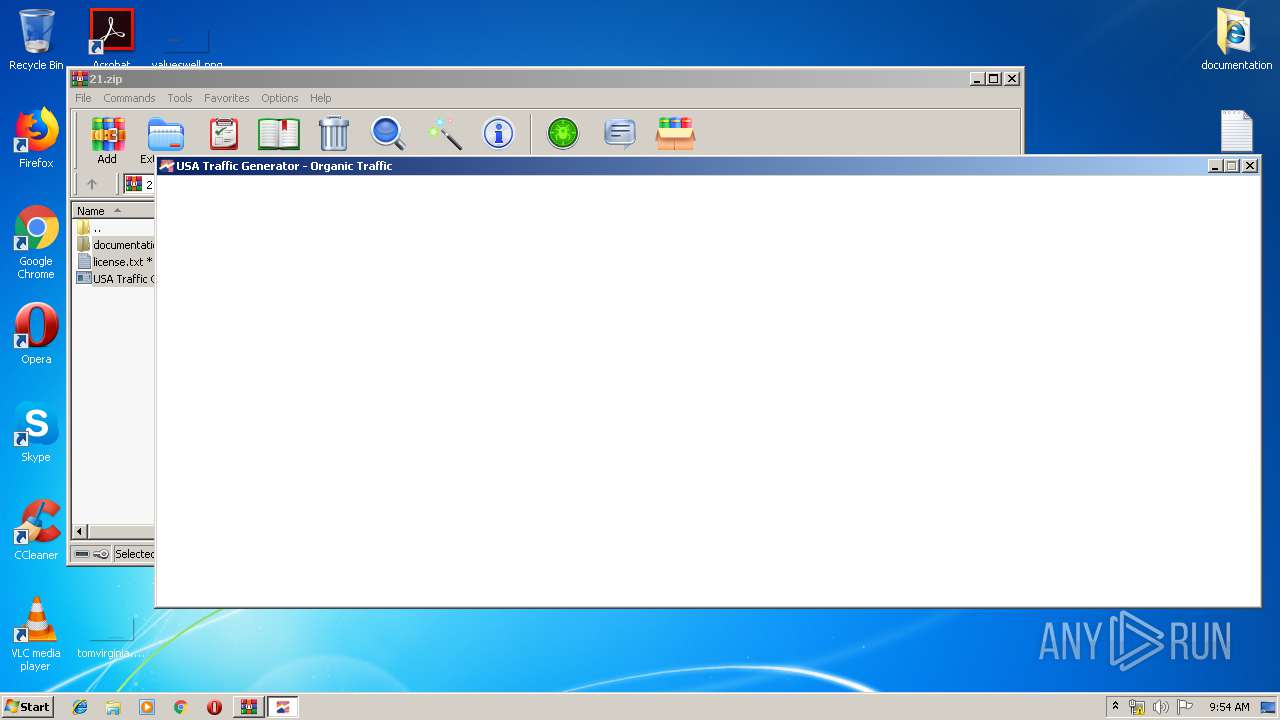Click the Wizard magic wand icon

pos(444,133)
